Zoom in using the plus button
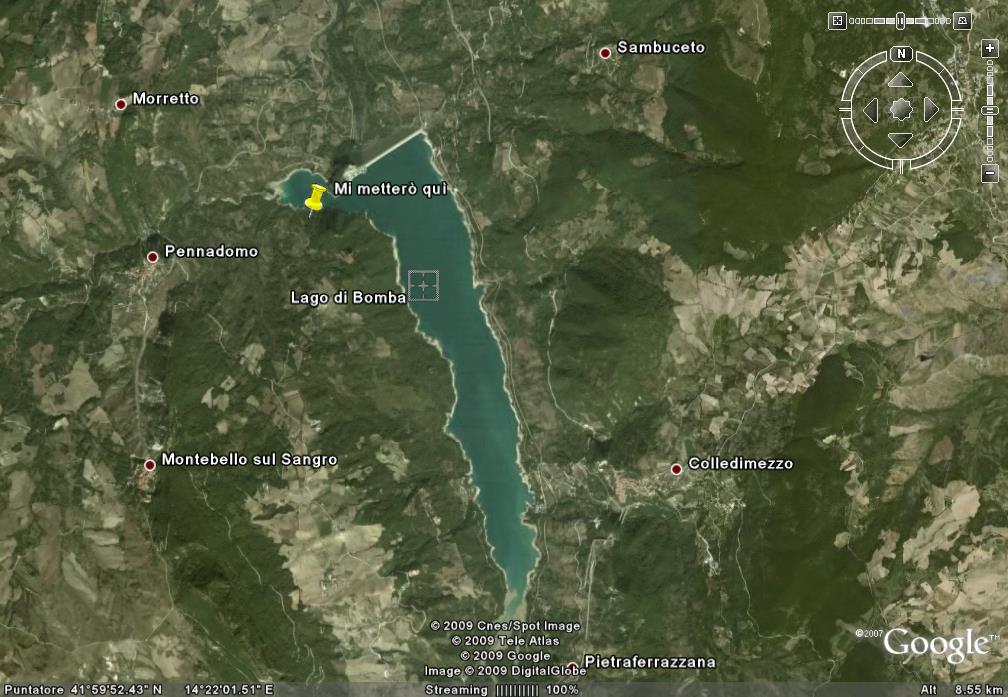 click(x=989, y=48)
